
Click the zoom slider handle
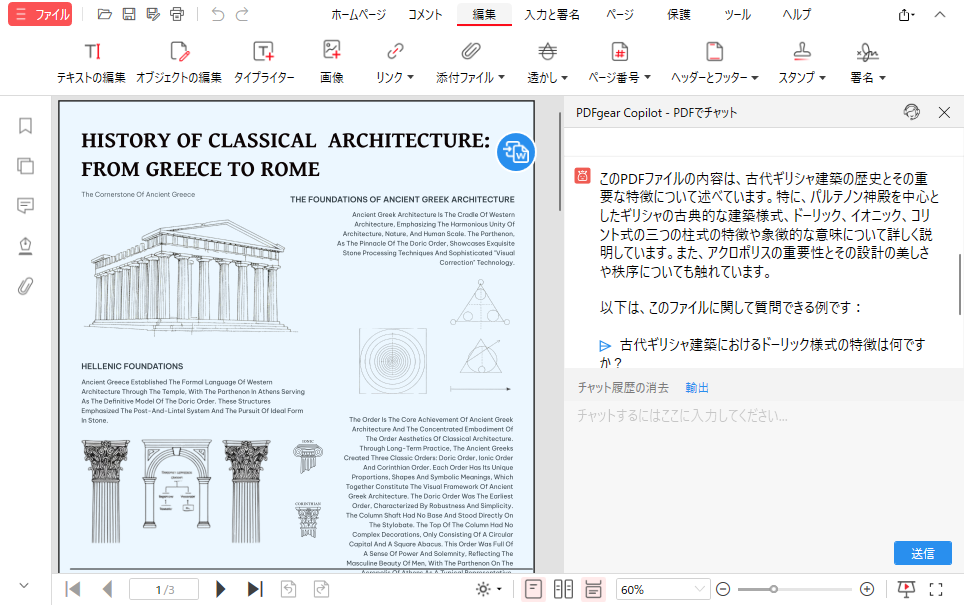click(x=773, y=589)
